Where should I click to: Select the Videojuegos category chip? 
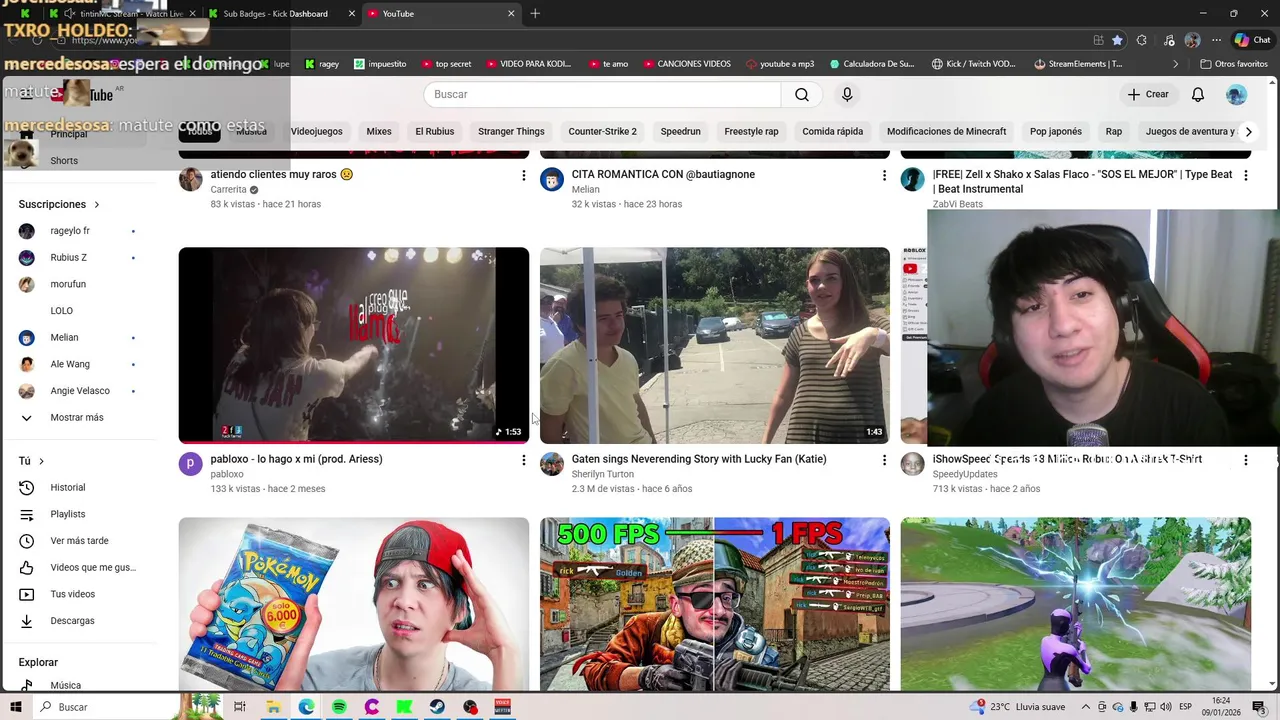click(316, 132)
